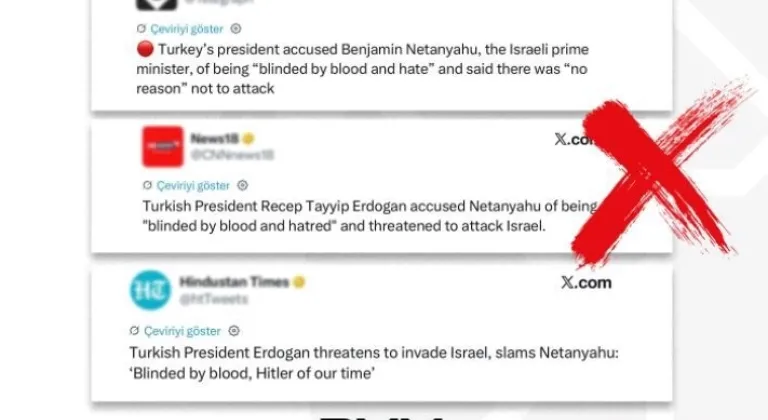Click the Hindustan Times HT avatar
Image resolution: width=768 pixels, height=420 pixels.
[150, 290]
